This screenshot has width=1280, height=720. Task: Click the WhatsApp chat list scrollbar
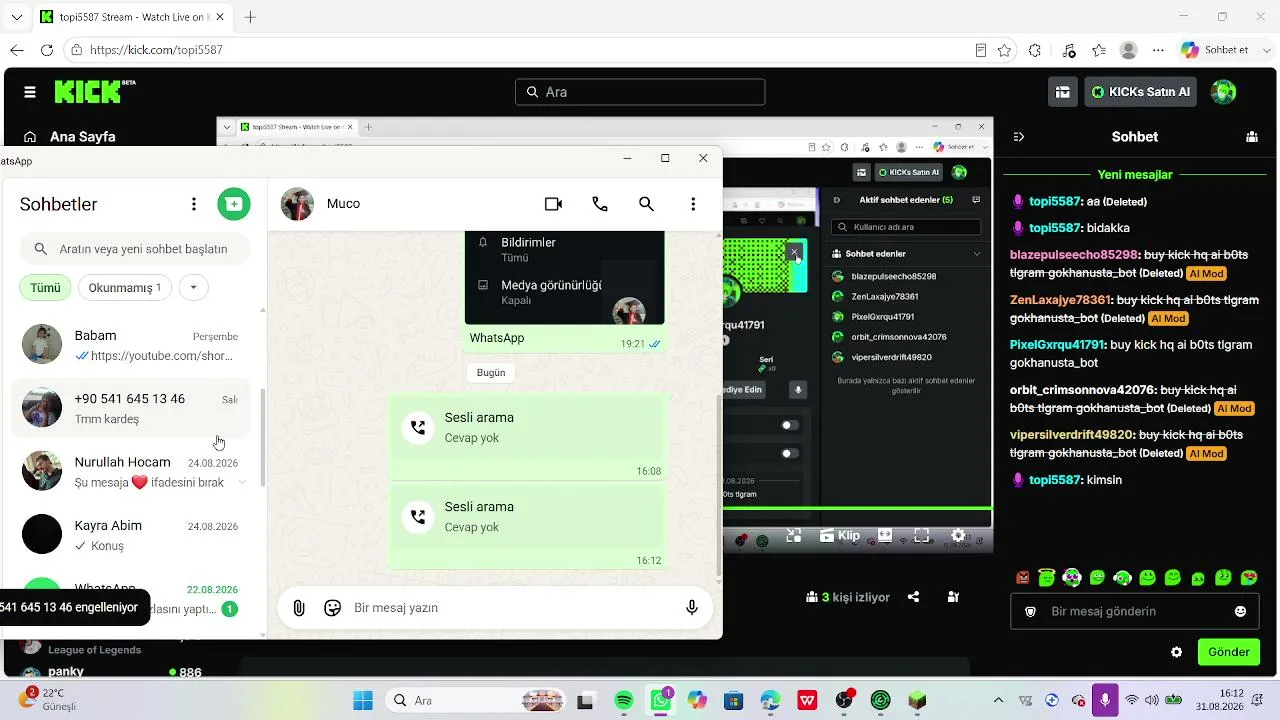263,437
